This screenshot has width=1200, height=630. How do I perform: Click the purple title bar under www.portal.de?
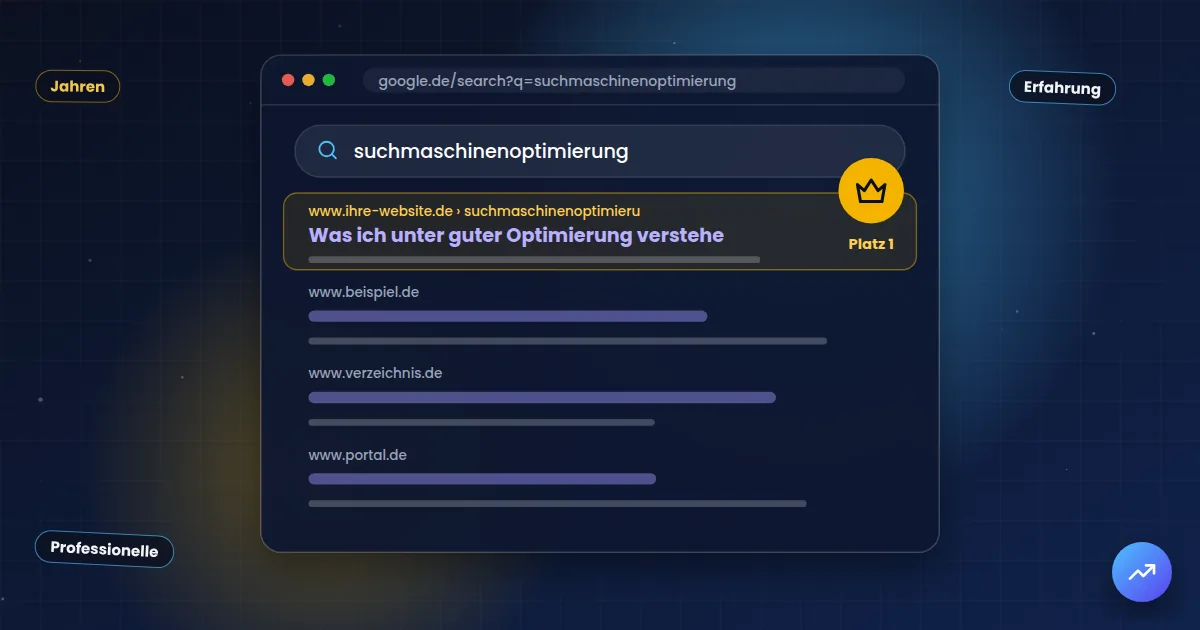coord(482,479)
